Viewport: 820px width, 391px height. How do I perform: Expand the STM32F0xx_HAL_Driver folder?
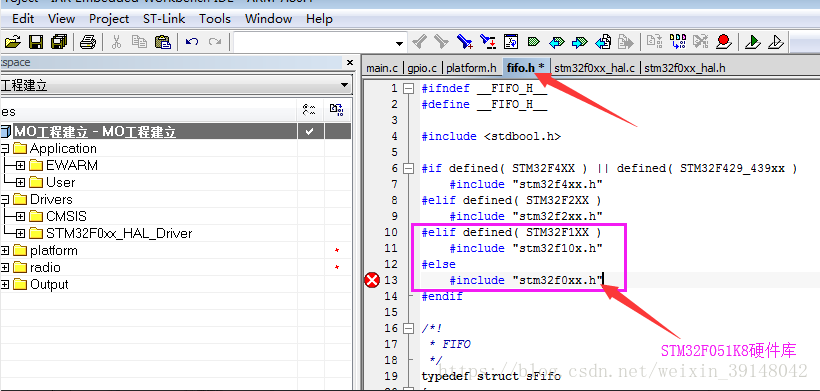20,233
